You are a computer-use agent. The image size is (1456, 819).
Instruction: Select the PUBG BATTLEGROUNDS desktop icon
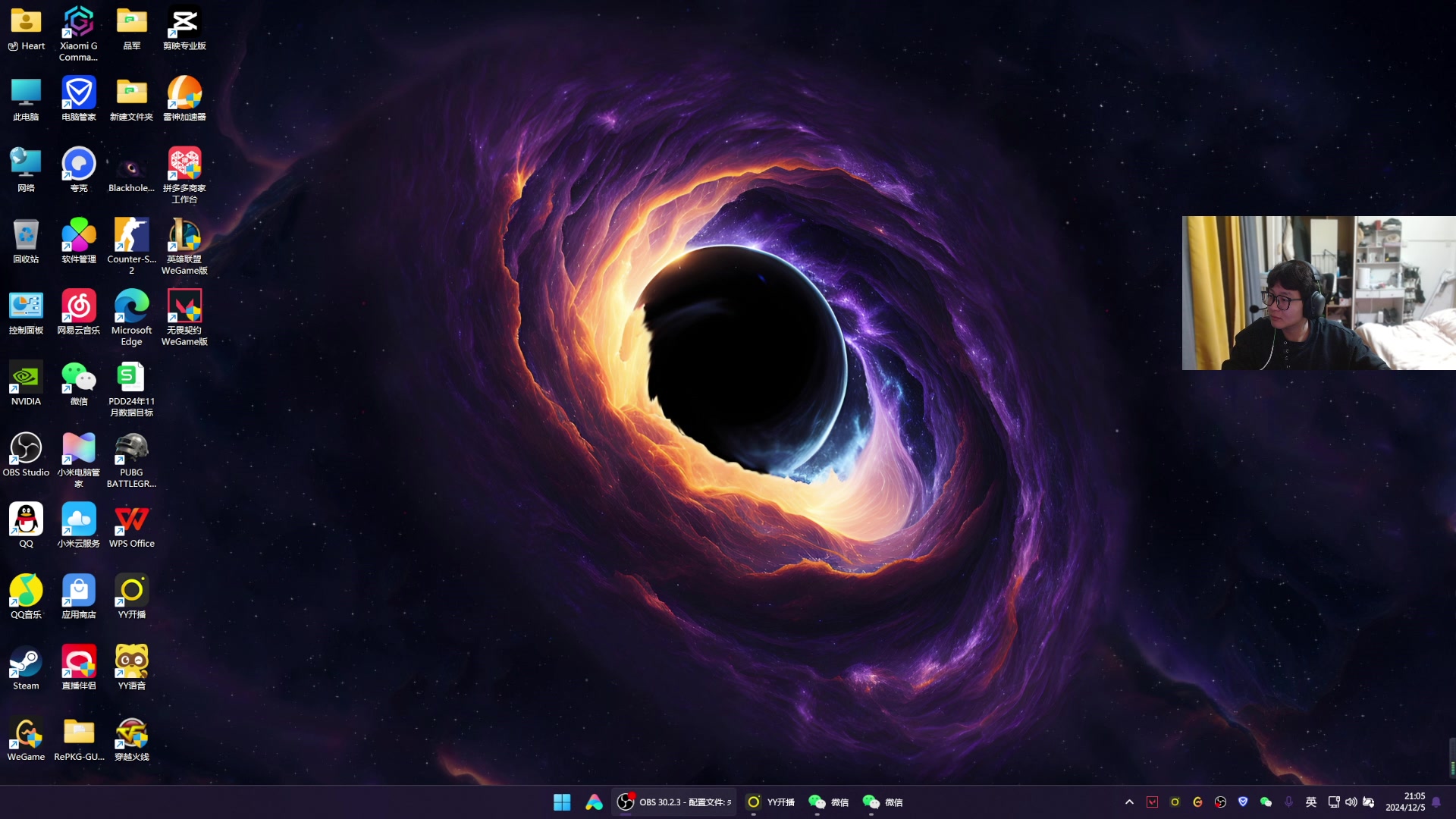(x=131, y=460)
